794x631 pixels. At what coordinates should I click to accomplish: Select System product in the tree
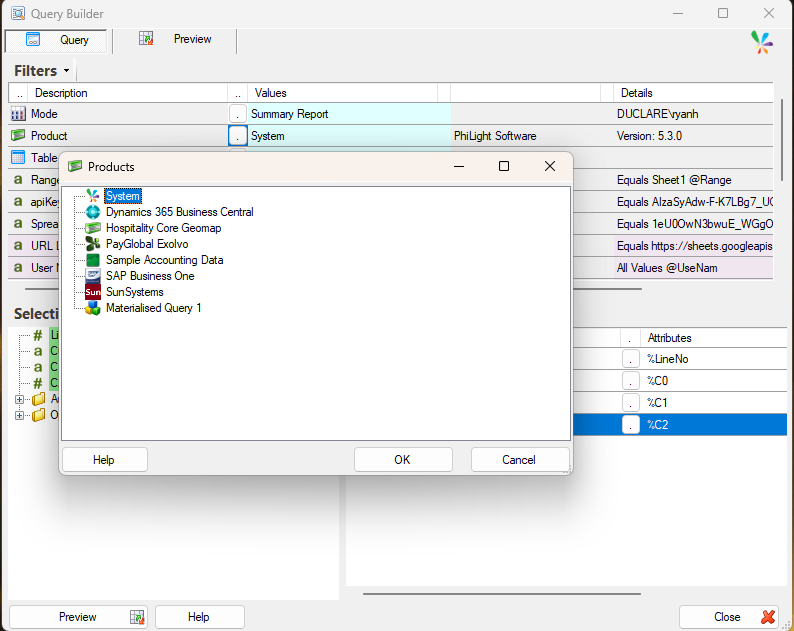pos(123,196)
